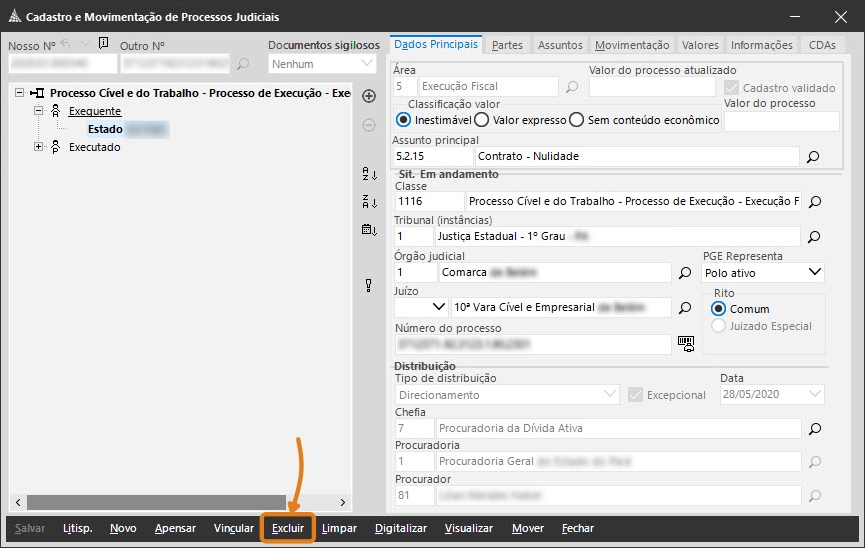Open search for Assunto principal field
Image resolution: width=865 pixels, height=548 pixels.
813,157
